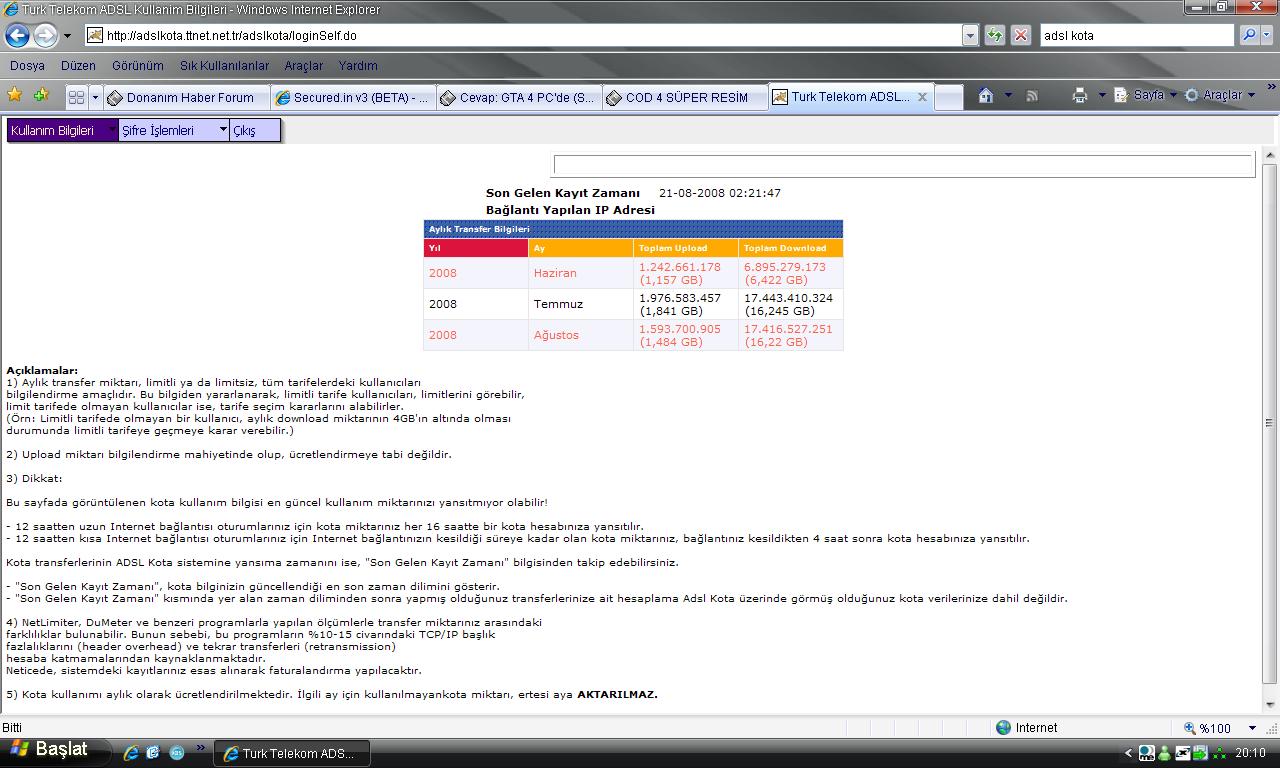
Task: Click the Çıkış logout item
Action: [x=255, y=130]
